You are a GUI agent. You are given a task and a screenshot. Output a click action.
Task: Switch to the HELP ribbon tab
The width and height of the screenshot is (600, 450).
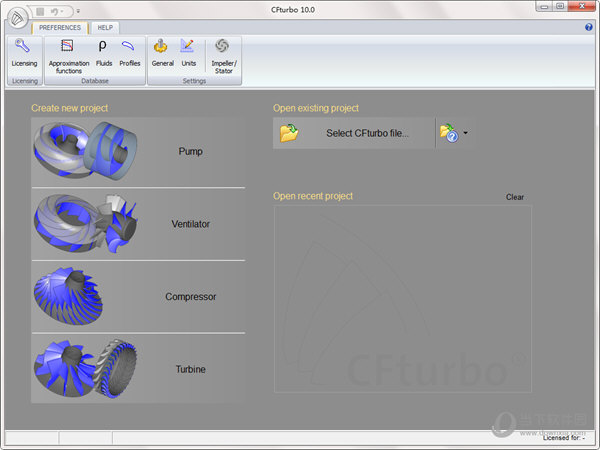[105, 28]
